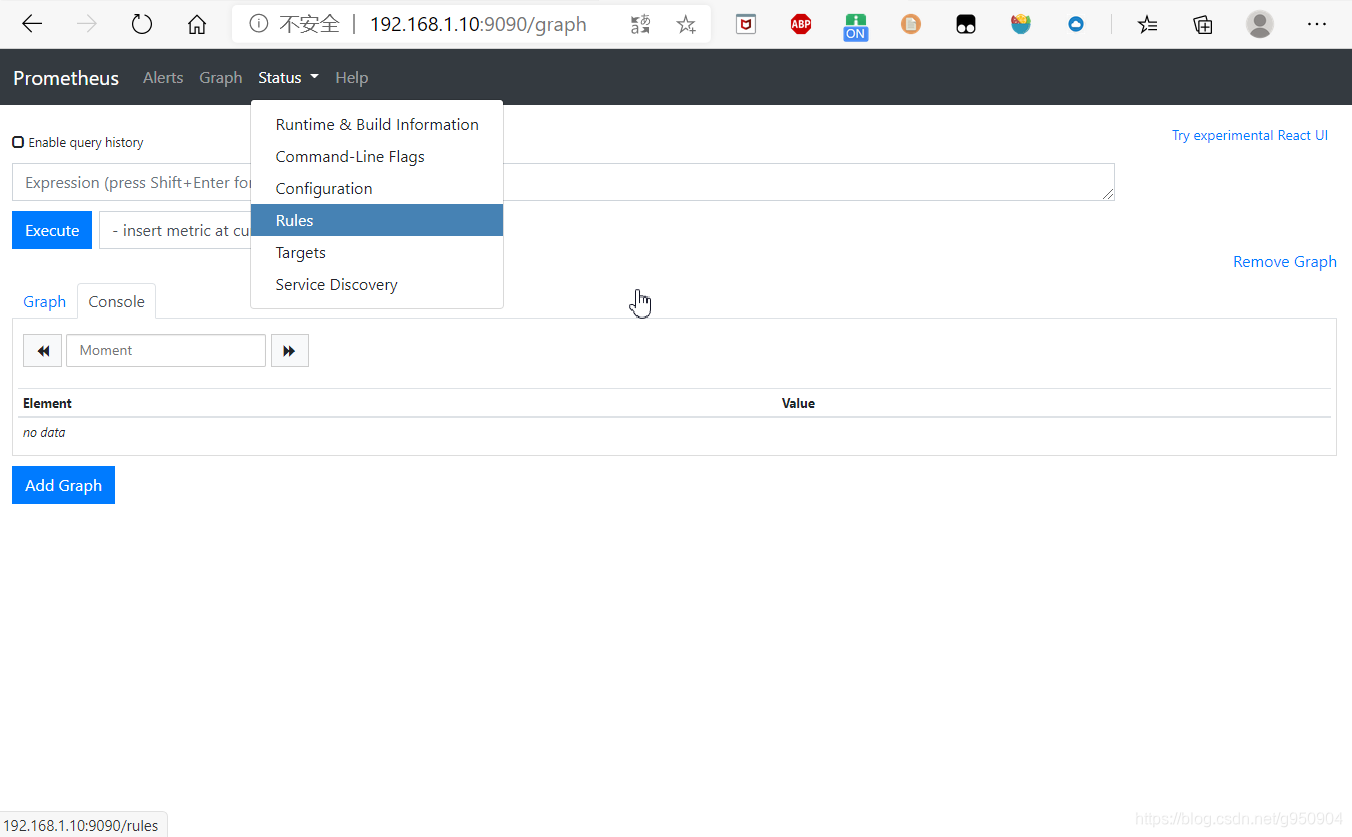
Task: Open the collections icon
Action: pyautogui.click(x=1203, y=24)
